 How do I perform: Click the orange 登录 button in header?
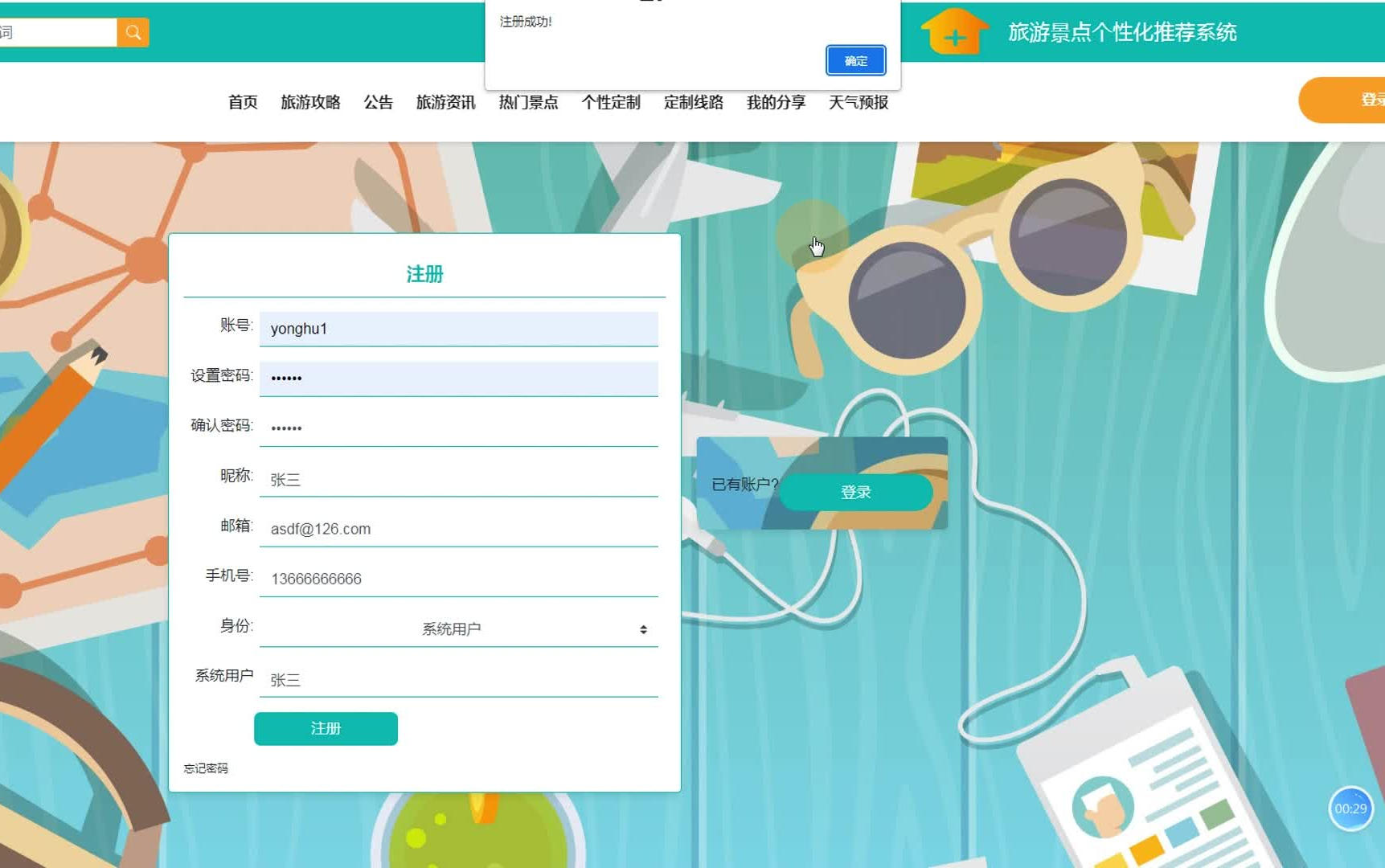pos(1342,100)
